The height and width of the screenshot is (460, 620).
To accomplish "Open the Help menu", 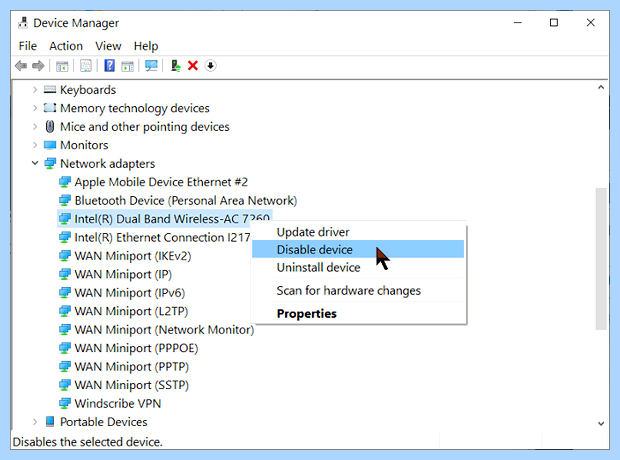I will click(x=146, y=46).
